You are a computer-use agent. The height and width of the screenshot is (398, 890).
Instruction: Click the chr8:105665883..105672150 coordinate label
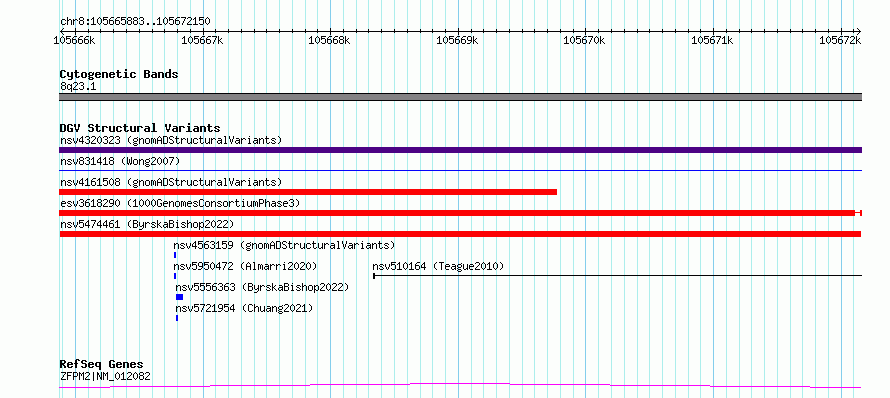tap(135, 22)
